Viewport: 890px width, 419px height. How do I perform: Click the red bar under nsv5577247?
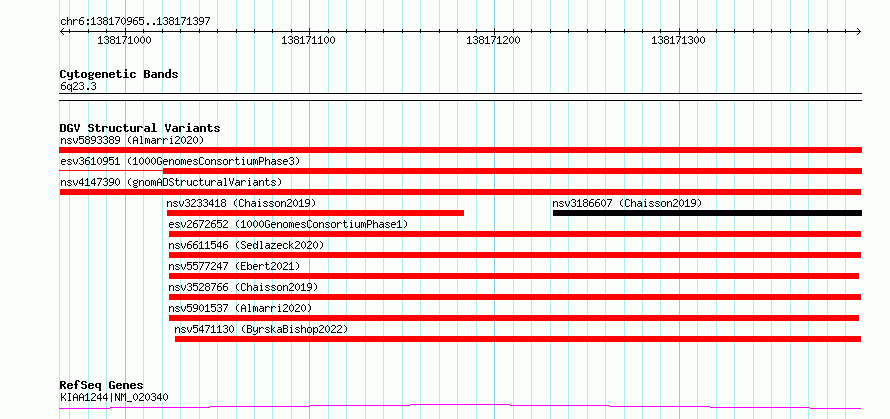coord(514,276)
